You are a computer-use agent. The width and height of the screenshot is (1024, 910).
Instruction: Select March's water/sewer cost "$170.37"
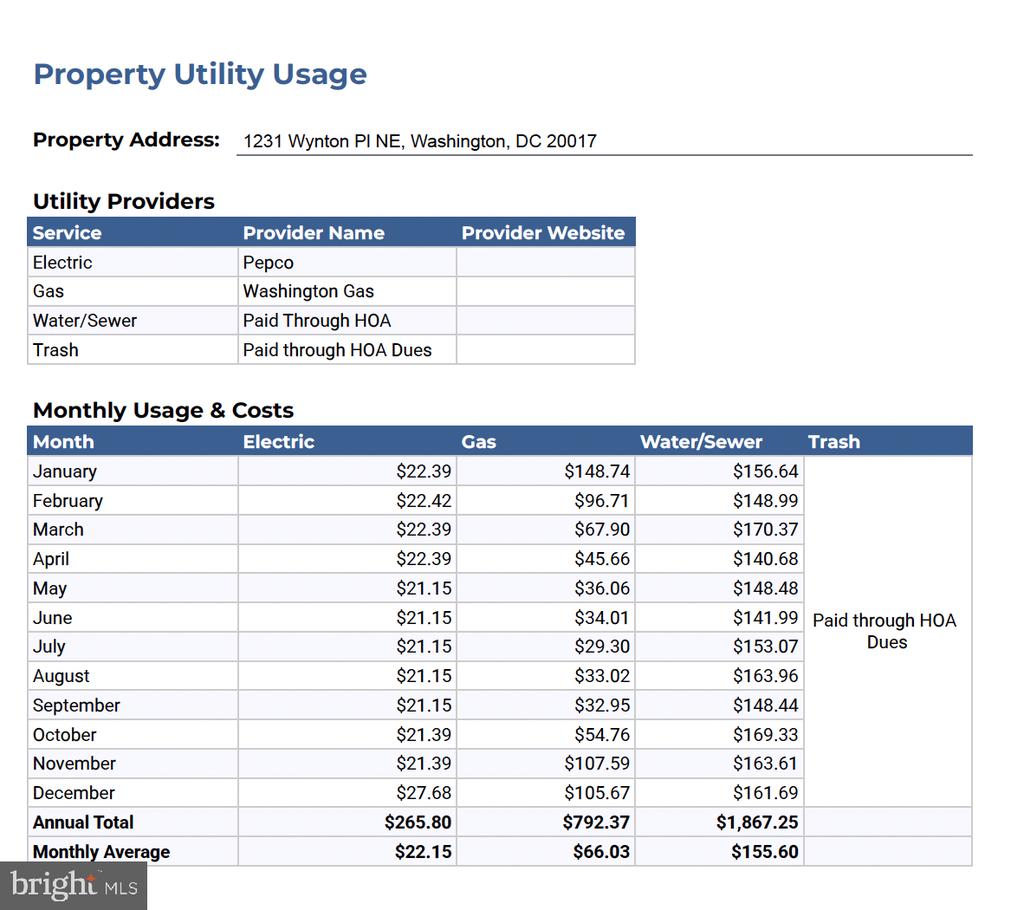point(765,530)
